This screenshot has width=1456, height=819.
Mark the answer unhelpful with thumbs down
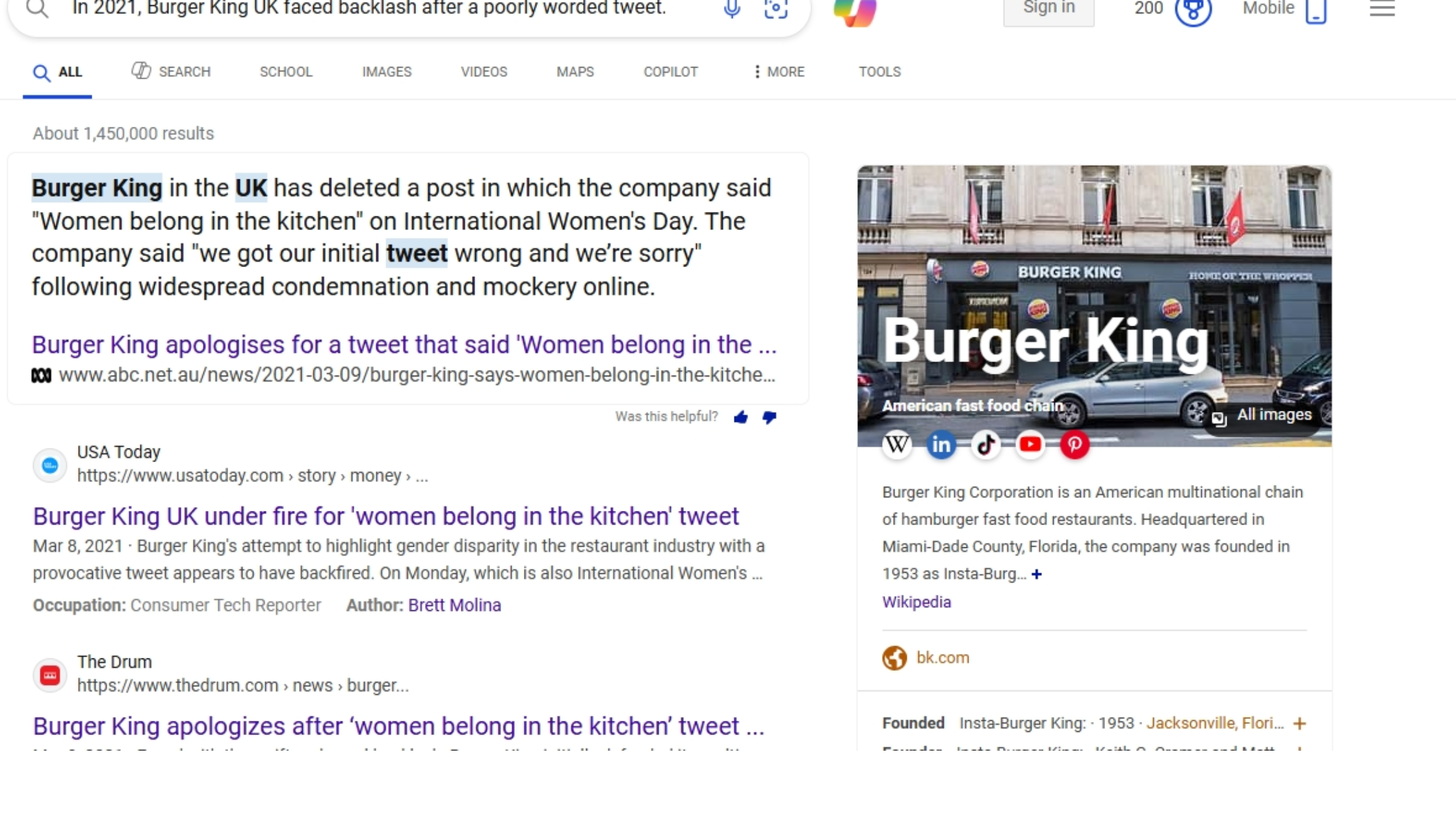[770, 417]
